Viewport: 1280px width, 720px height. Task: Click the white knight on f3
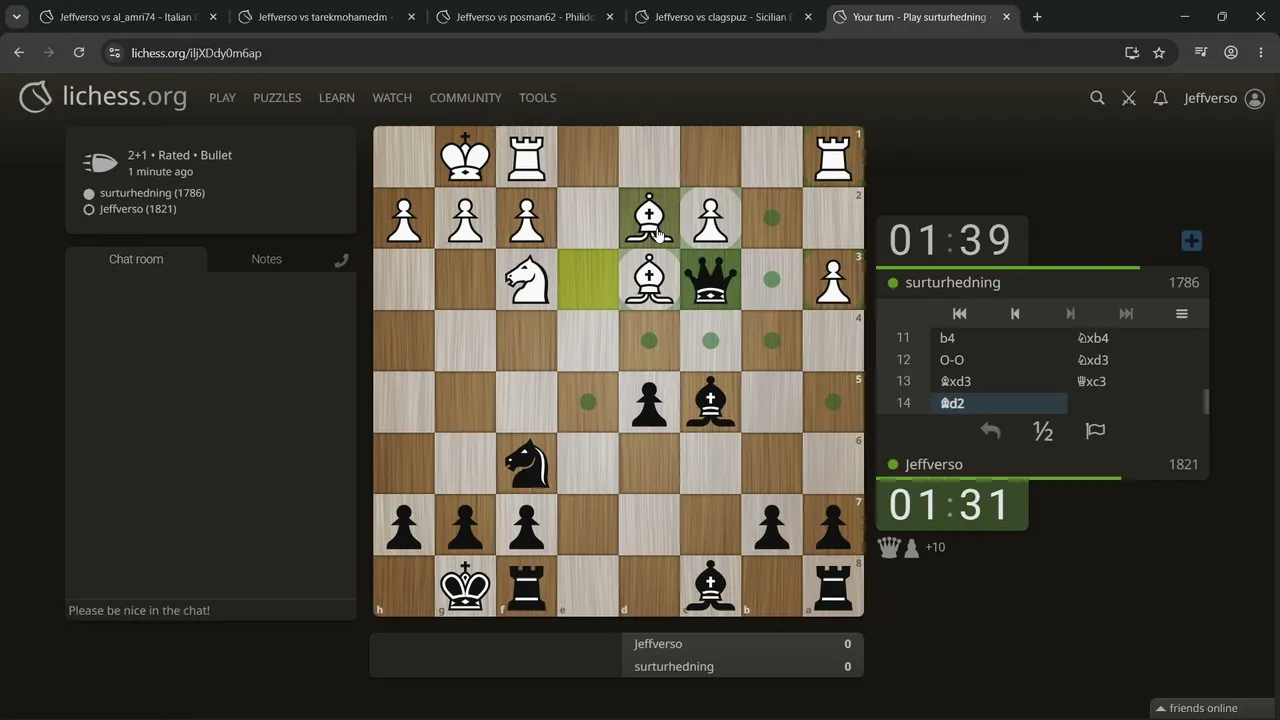click(526, 280)
